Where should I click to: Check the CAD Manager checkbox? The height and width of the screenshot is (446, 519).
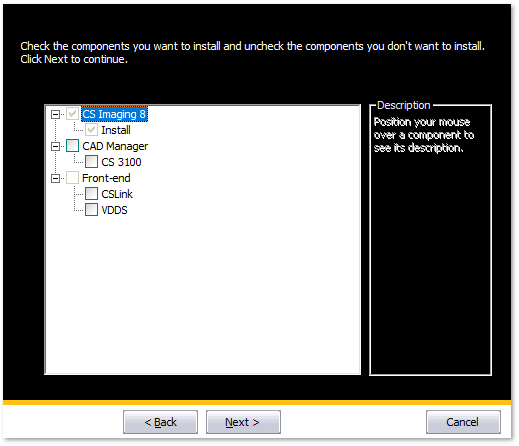pos(72,146)
